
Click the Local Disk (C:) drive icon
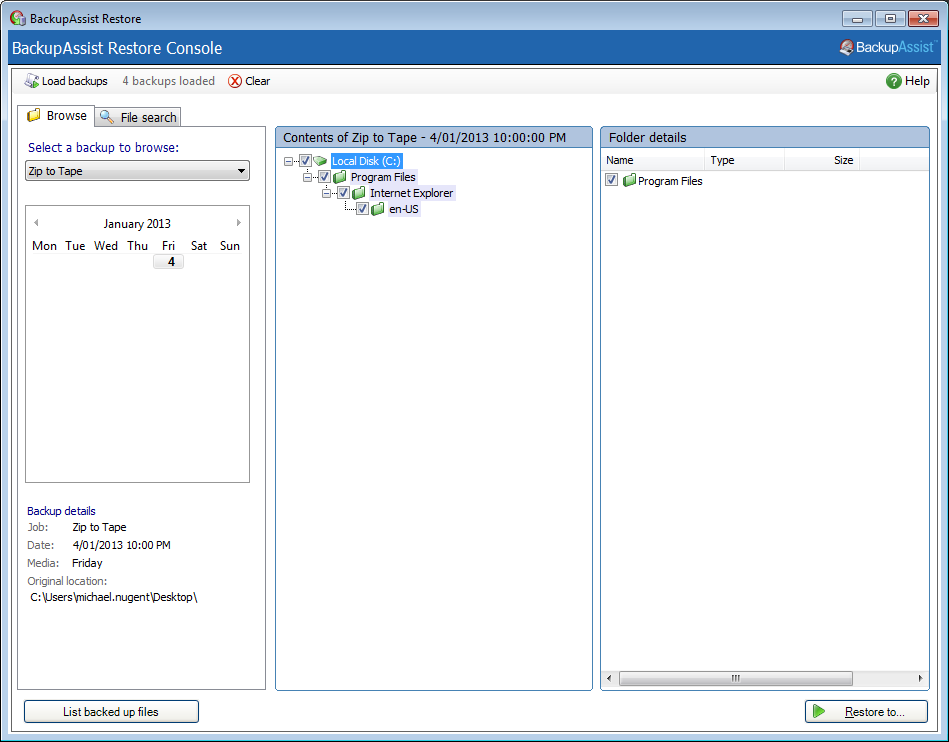[x=320, y=161]
